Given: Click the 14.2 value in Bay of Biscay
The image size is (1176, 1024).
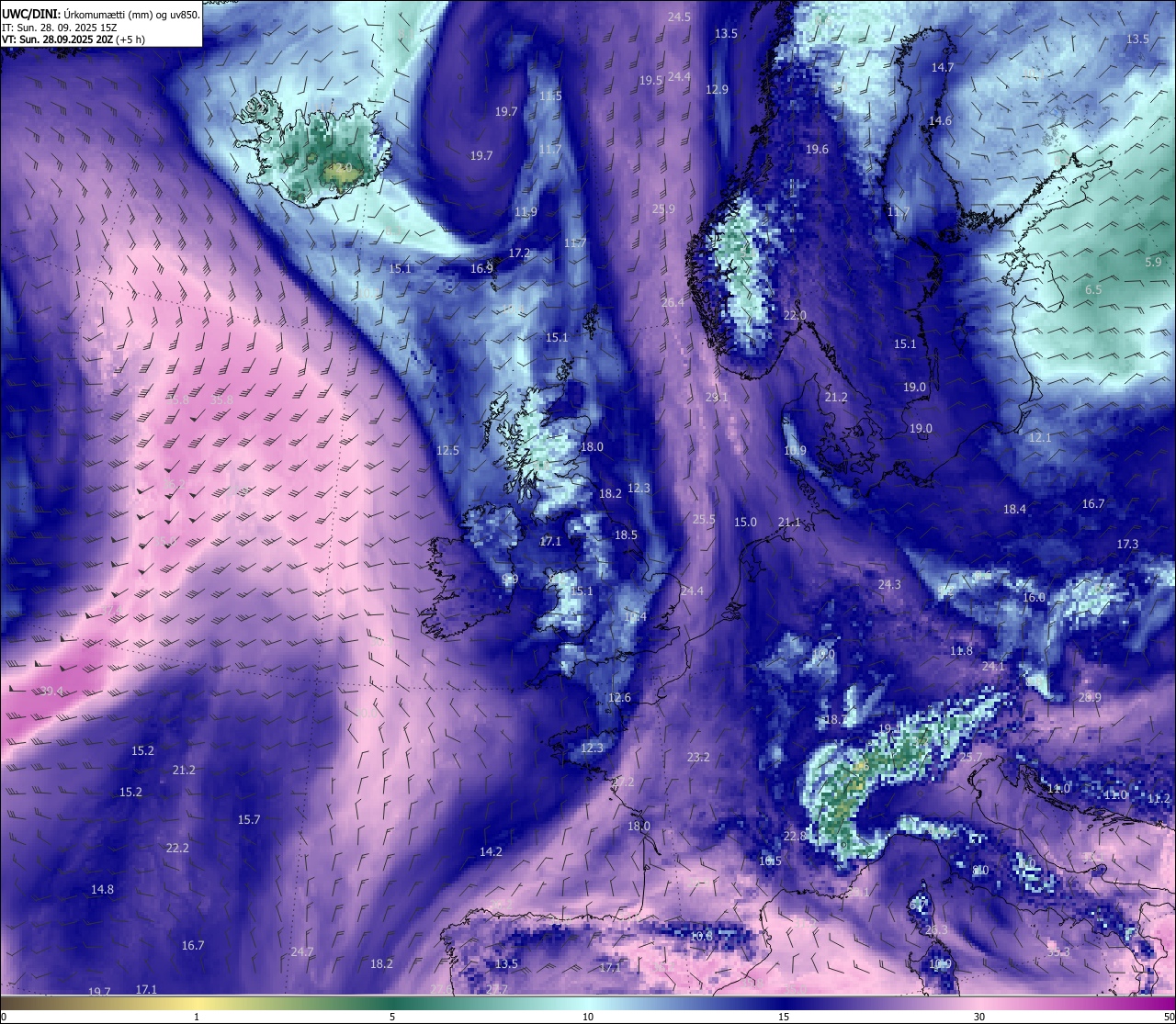Looking at the screenshot, I should pyautogui.click(x=491, y=851).
